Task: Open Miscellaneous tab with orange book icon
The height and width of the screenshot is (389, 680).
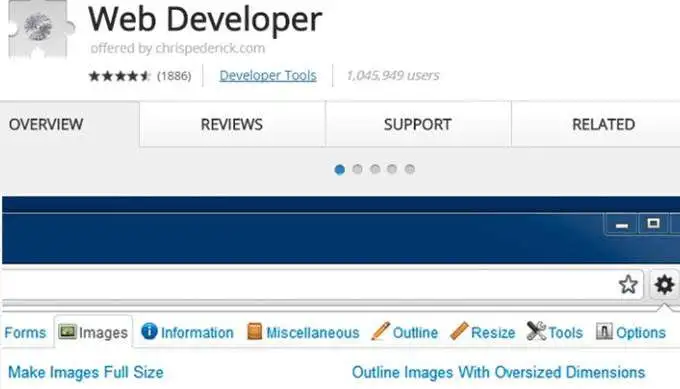Action: pos(255,332)
